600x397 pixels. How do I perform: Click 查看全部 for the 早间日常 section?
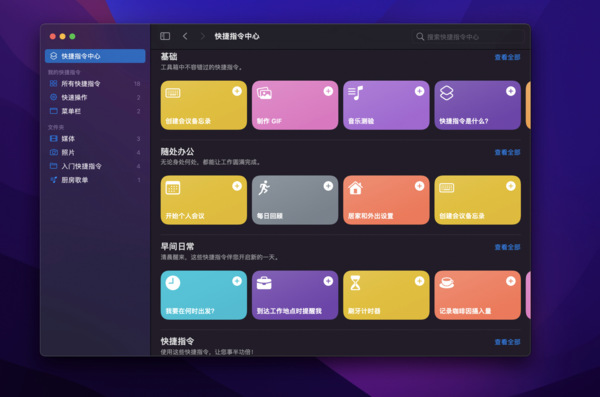pos(507,247)
